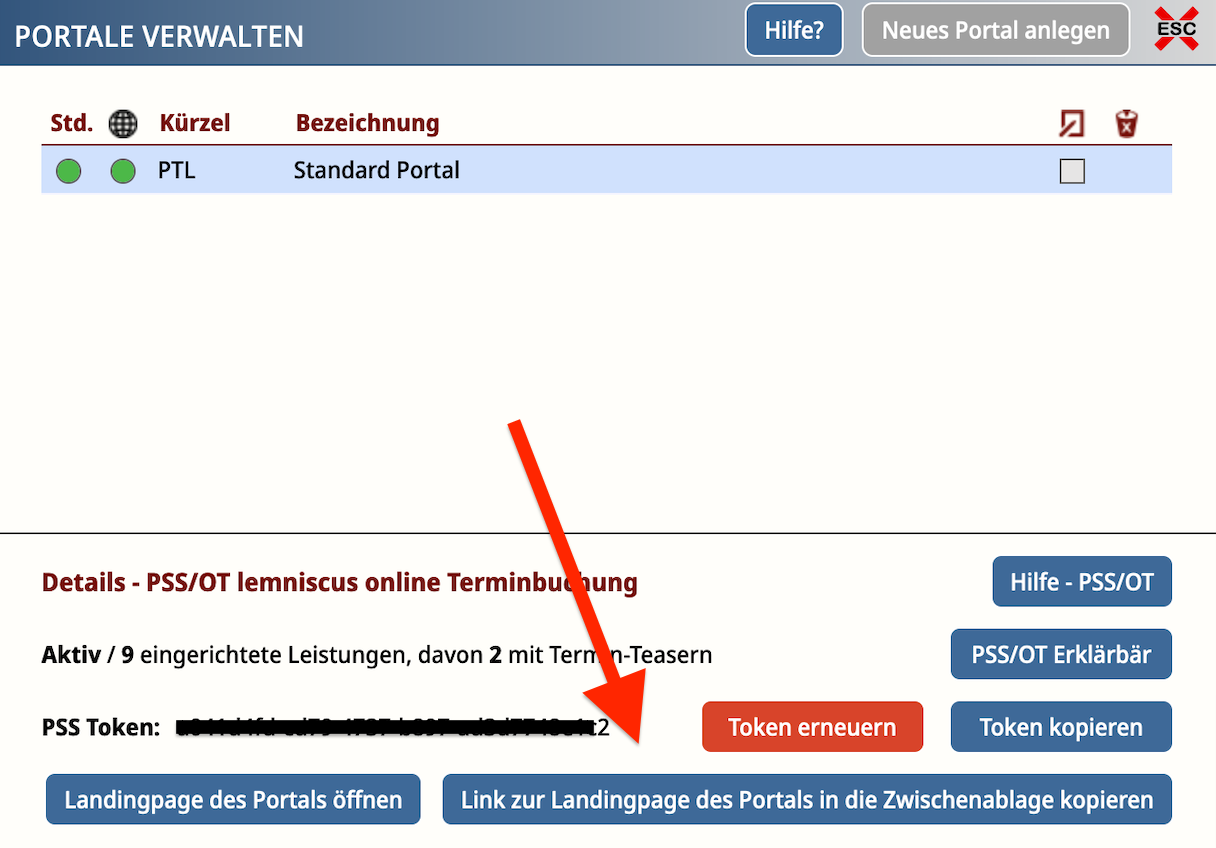Toggle the green Std. status dot
The height and width of the screenshot is (848, 1216).
click(x=68, y=171)
